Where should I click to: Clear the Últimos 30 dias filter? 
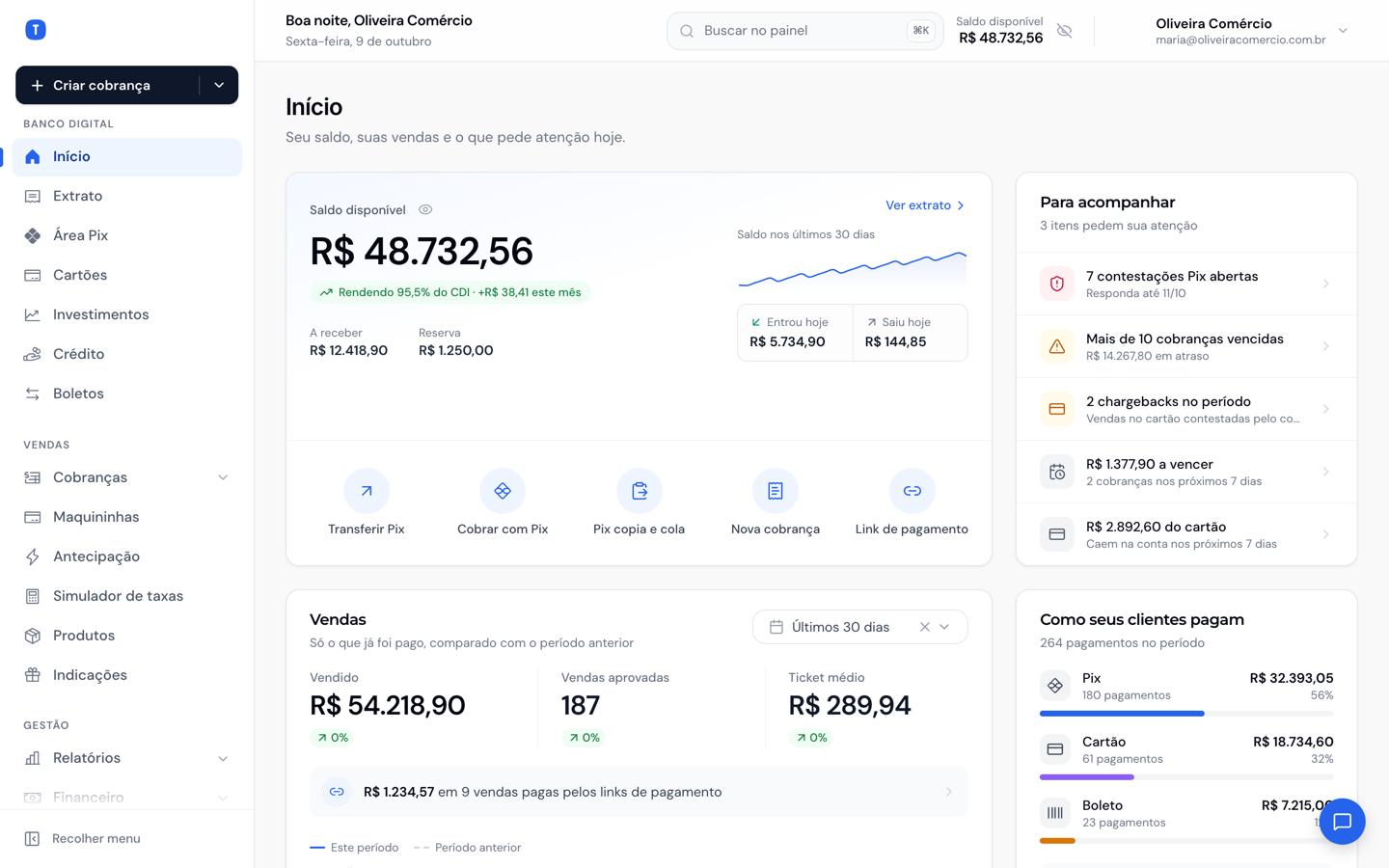[924, 627]
